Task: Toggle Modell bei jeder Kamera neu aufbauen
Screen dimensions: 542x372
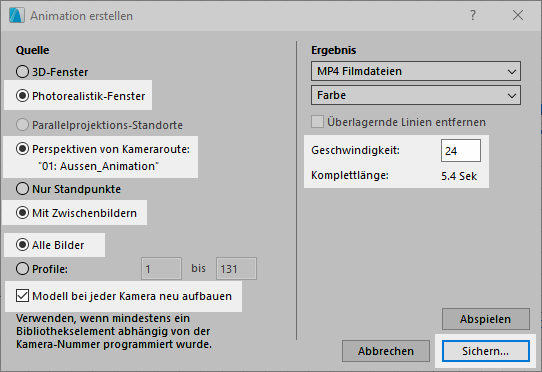Action: [x=22, y=296]
